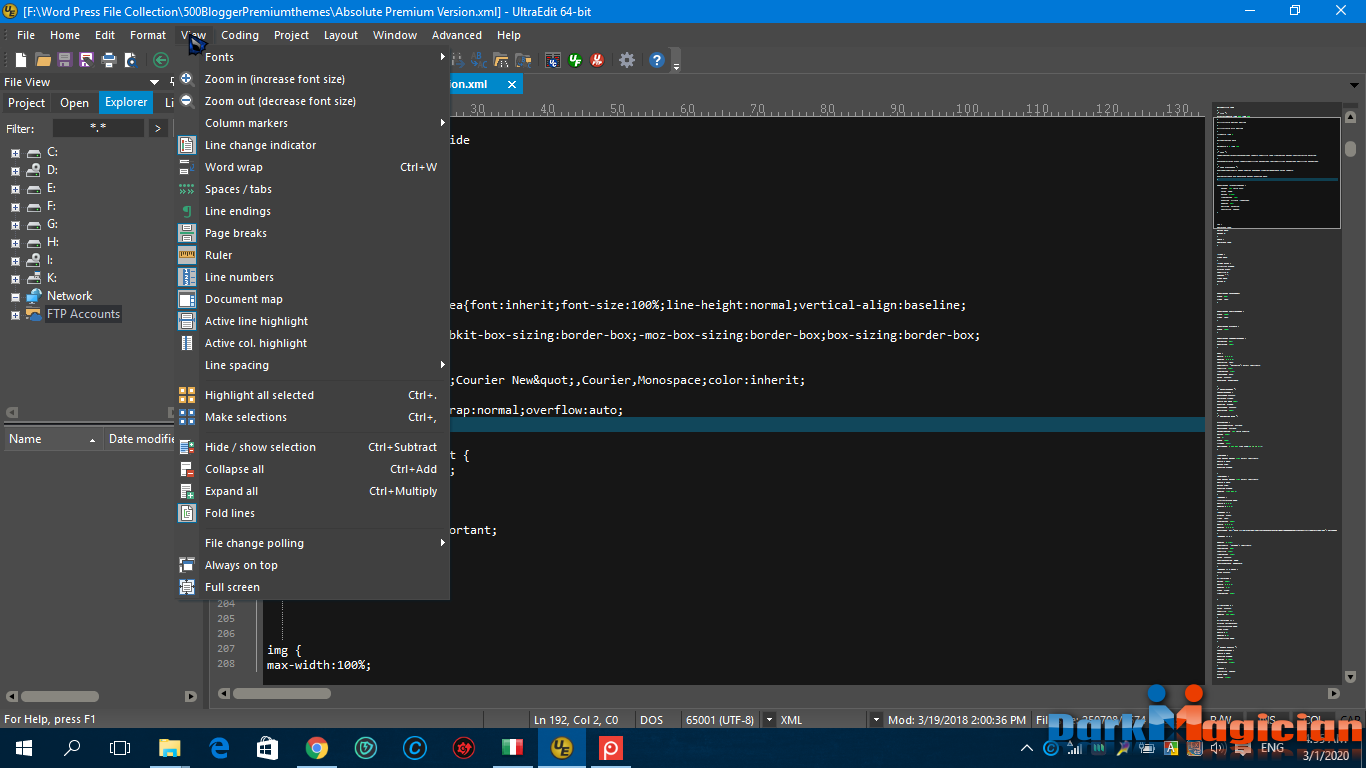The height and width of the screenshot is (768, 1366).
Task: Open the Advanced menu
Action: (457, 35)
